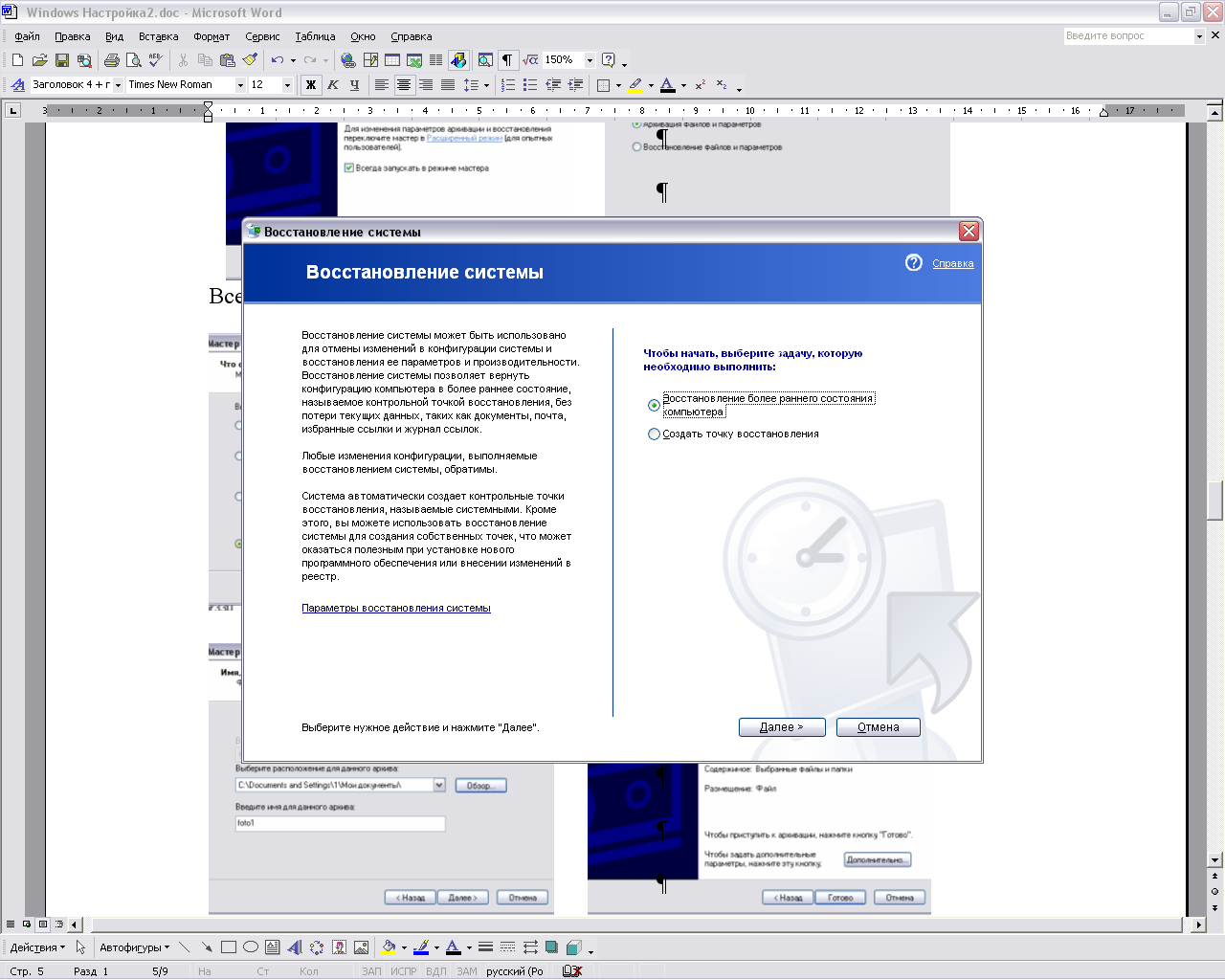
Task: Insert WordArt from drawing toolbar
Action: coord(295,947)
